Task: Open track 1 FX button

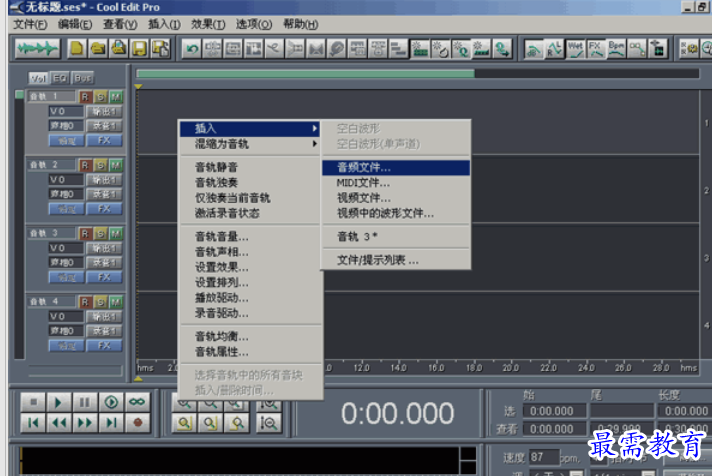Action: pyautogui.click(x=104, y=140)
